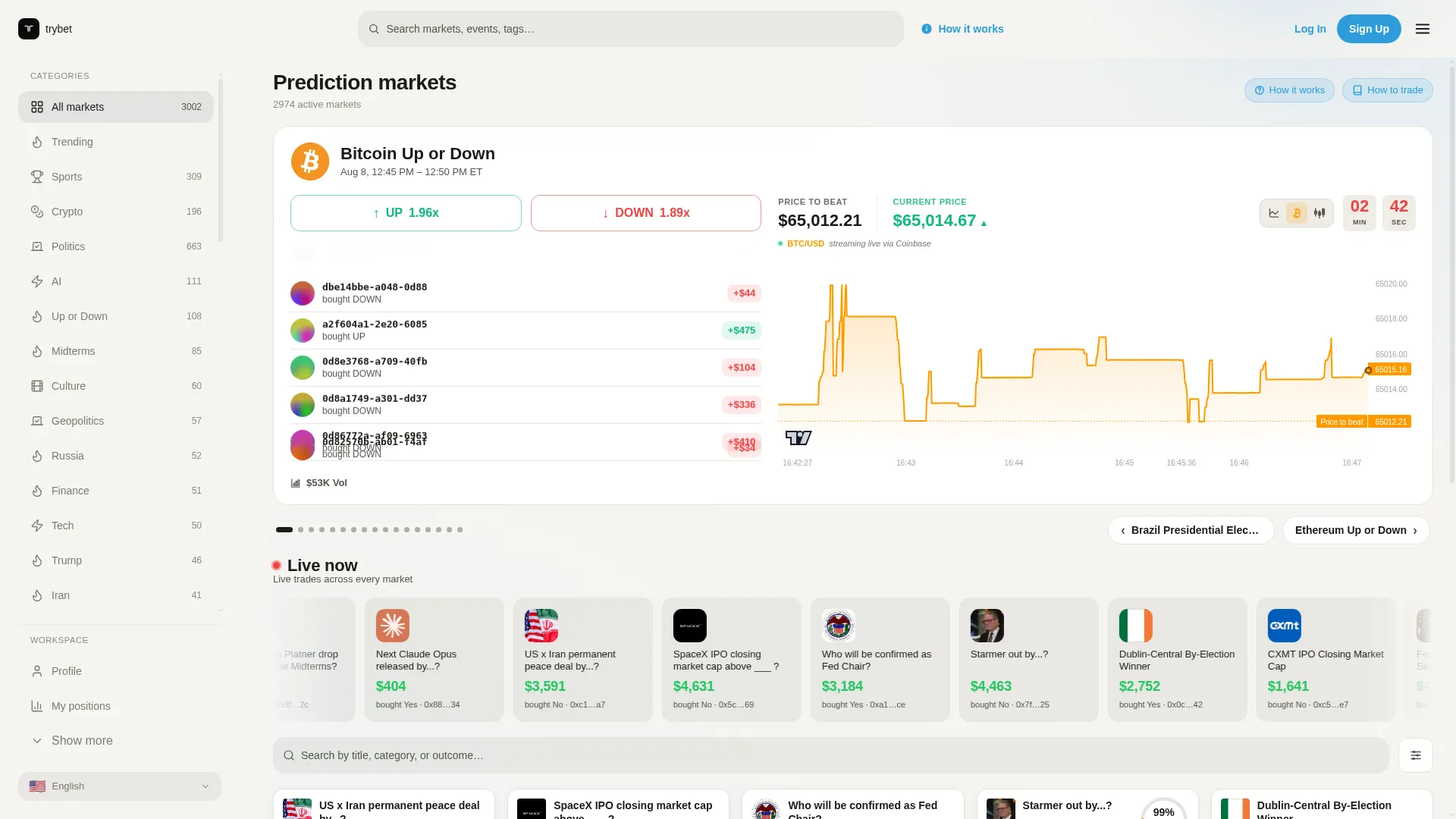Select the Geopolitics category
This screenshot has width=1456, height=819.
tap(116, 421)
